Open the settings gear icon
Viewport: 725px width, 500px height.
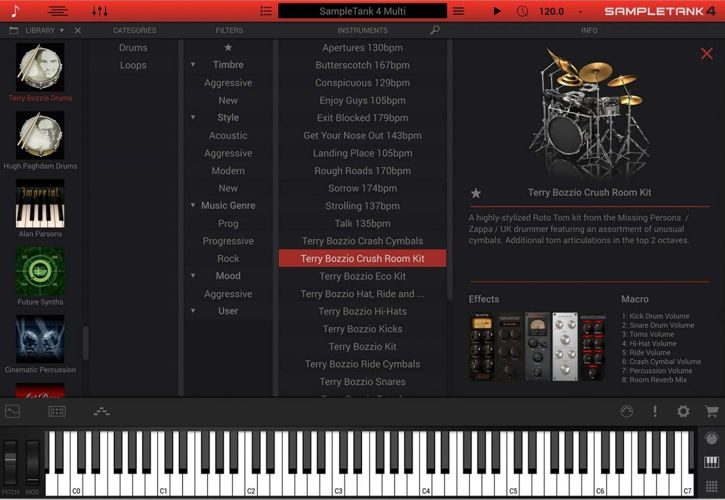point(683,411)
